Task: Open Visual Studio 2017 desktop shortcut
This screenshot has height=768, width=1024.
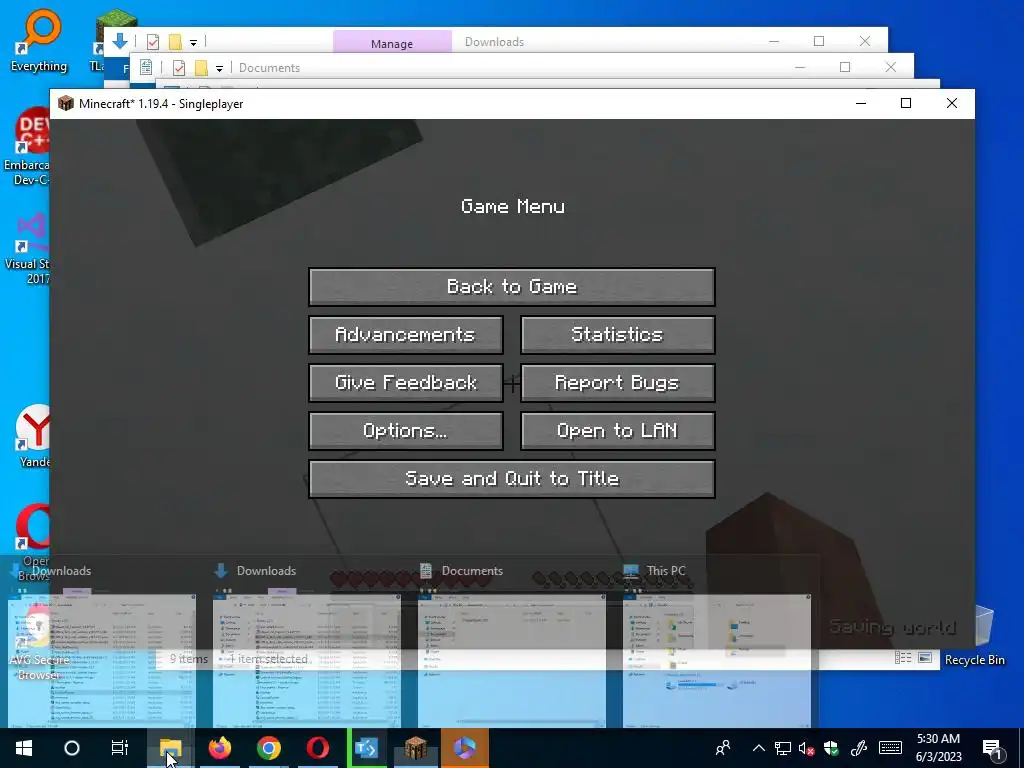Action: click(x=26, y=249)
